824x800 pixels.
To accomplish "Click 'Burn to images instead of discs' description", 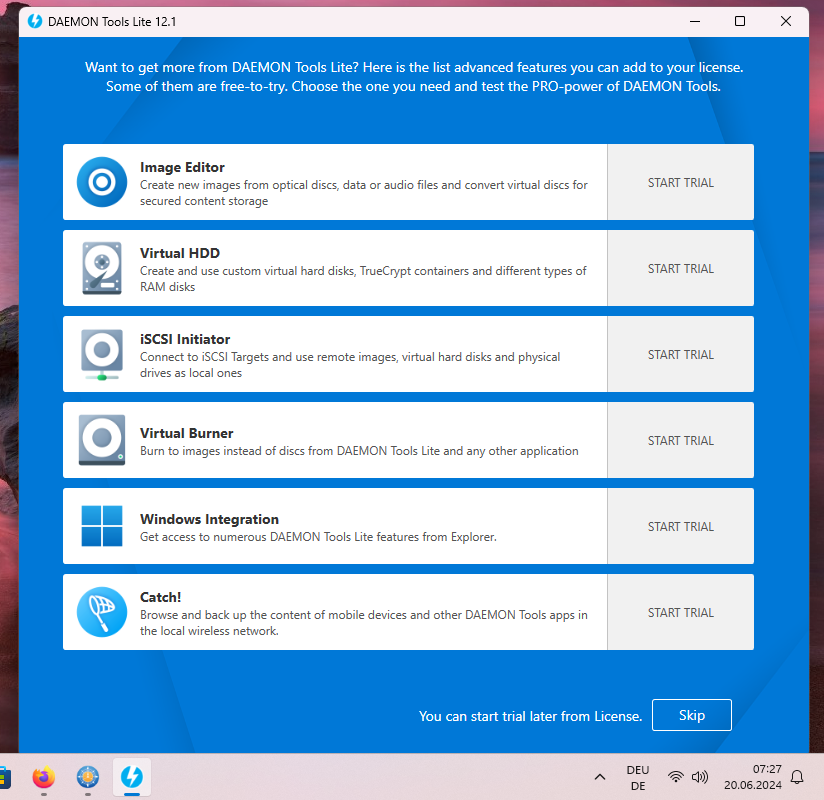I will 359,451.
